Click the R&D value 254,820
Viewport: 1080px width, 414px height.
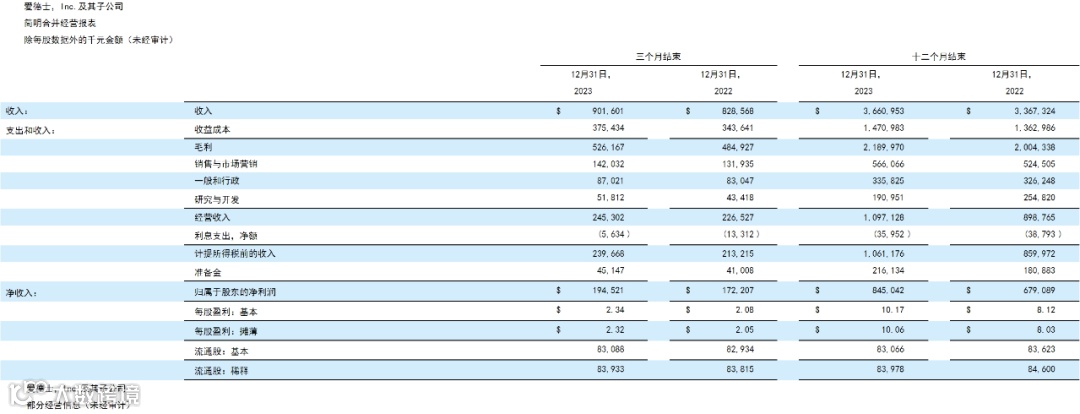pos(1039,199)
